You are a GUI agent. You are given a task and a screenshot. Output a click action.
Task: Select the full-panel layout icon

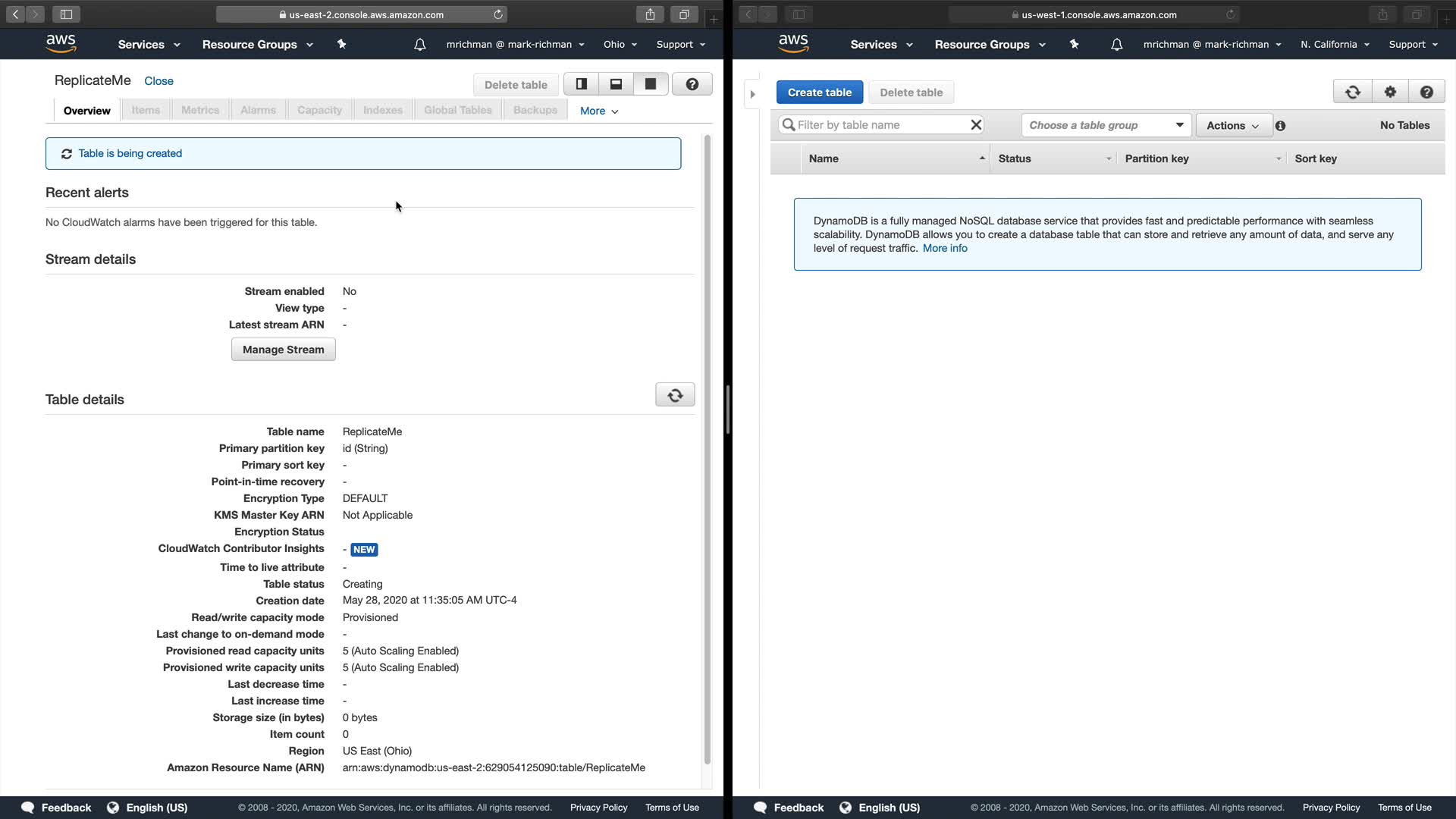(x=651, y=84)
